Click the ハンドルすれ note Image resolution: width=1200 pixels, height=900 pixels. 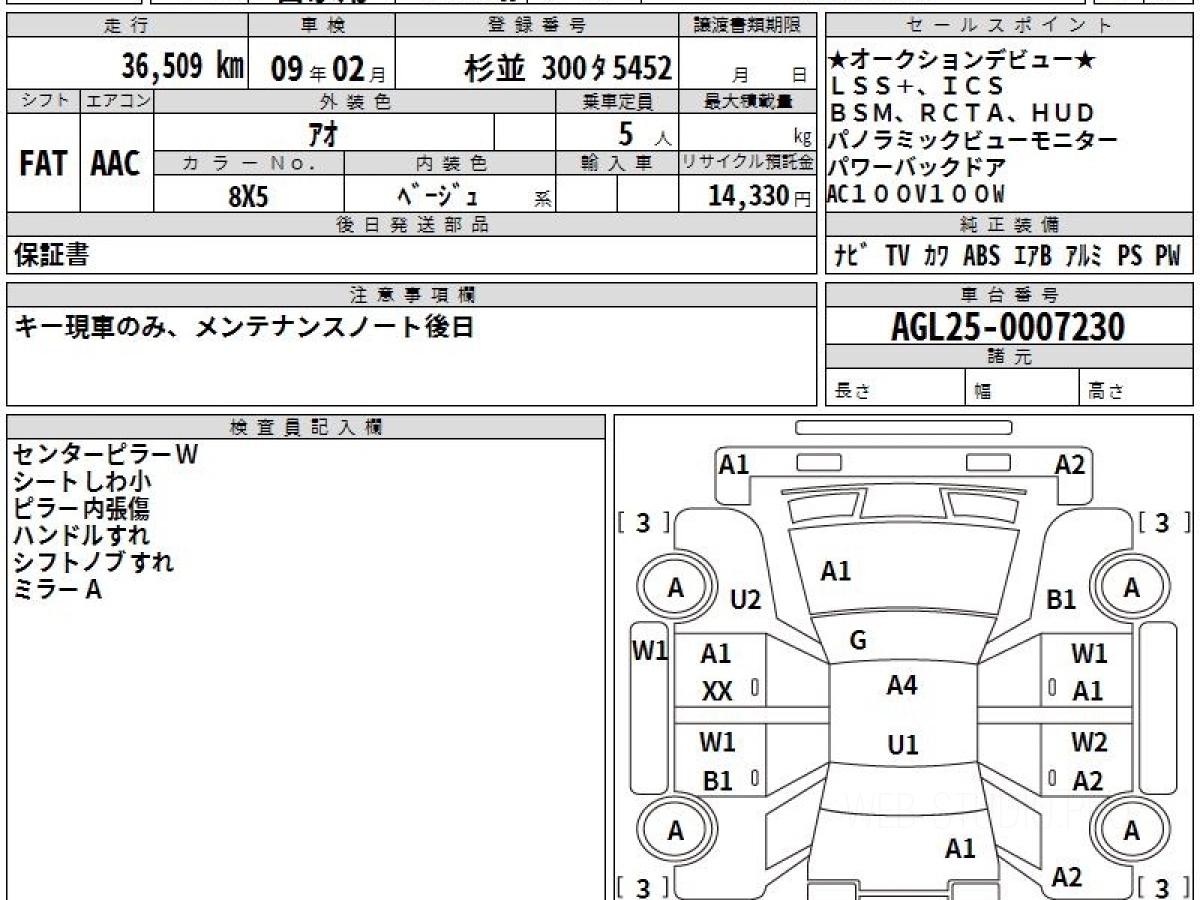(82, 535)
